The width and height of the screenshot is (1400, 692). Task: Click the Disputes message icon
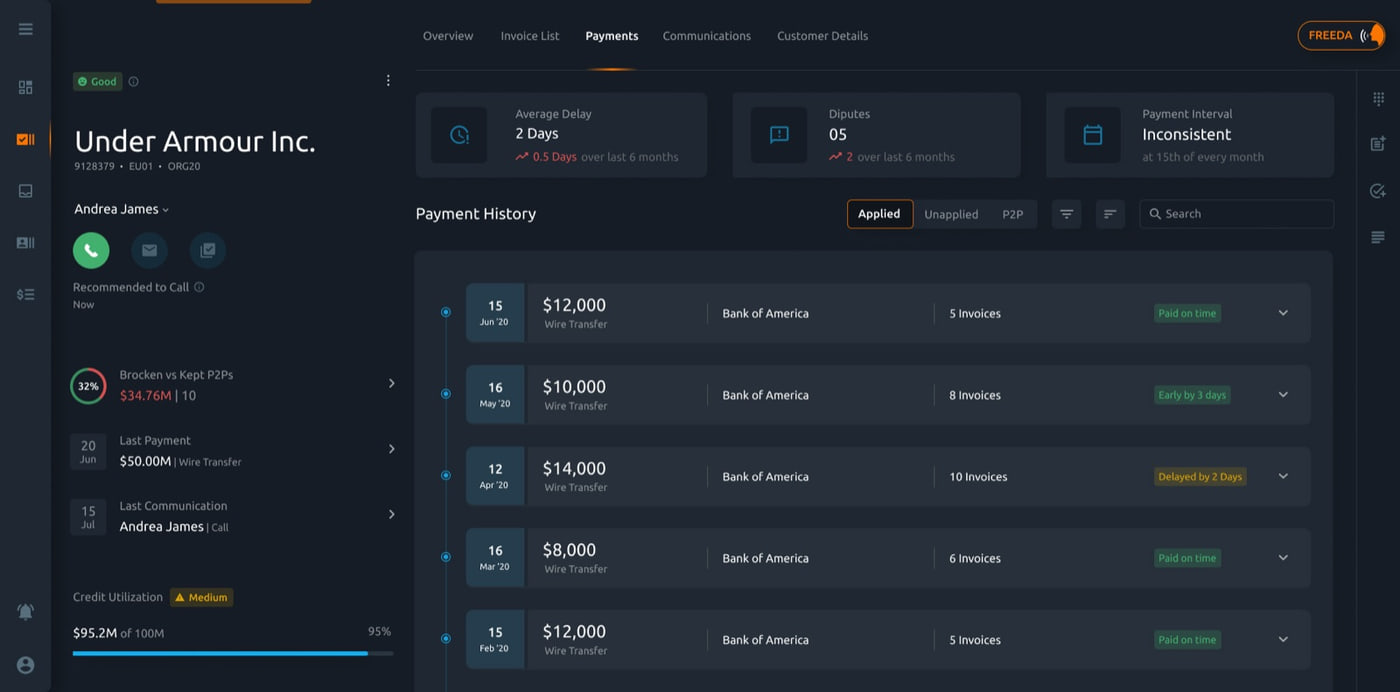pyautogui.click(x=779, y=135)
